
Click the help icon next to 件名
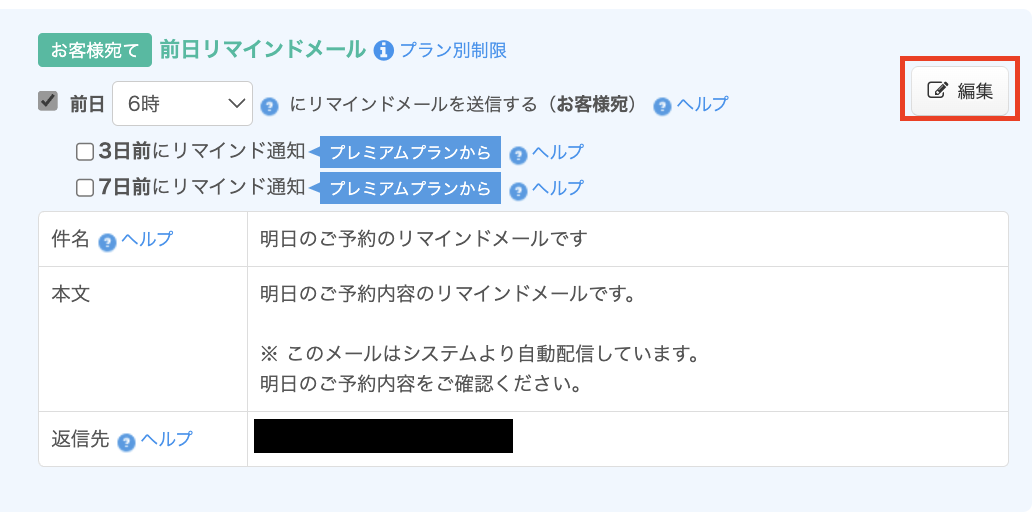[x=107, y=242]
